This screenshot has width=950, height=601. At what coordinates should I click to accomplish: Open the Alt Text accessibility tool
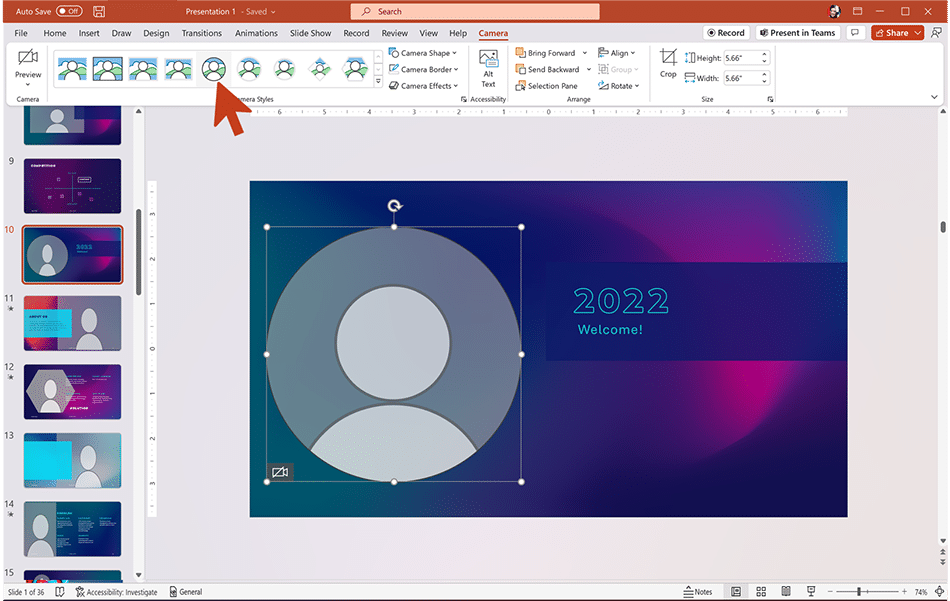[x=488, y=68]
